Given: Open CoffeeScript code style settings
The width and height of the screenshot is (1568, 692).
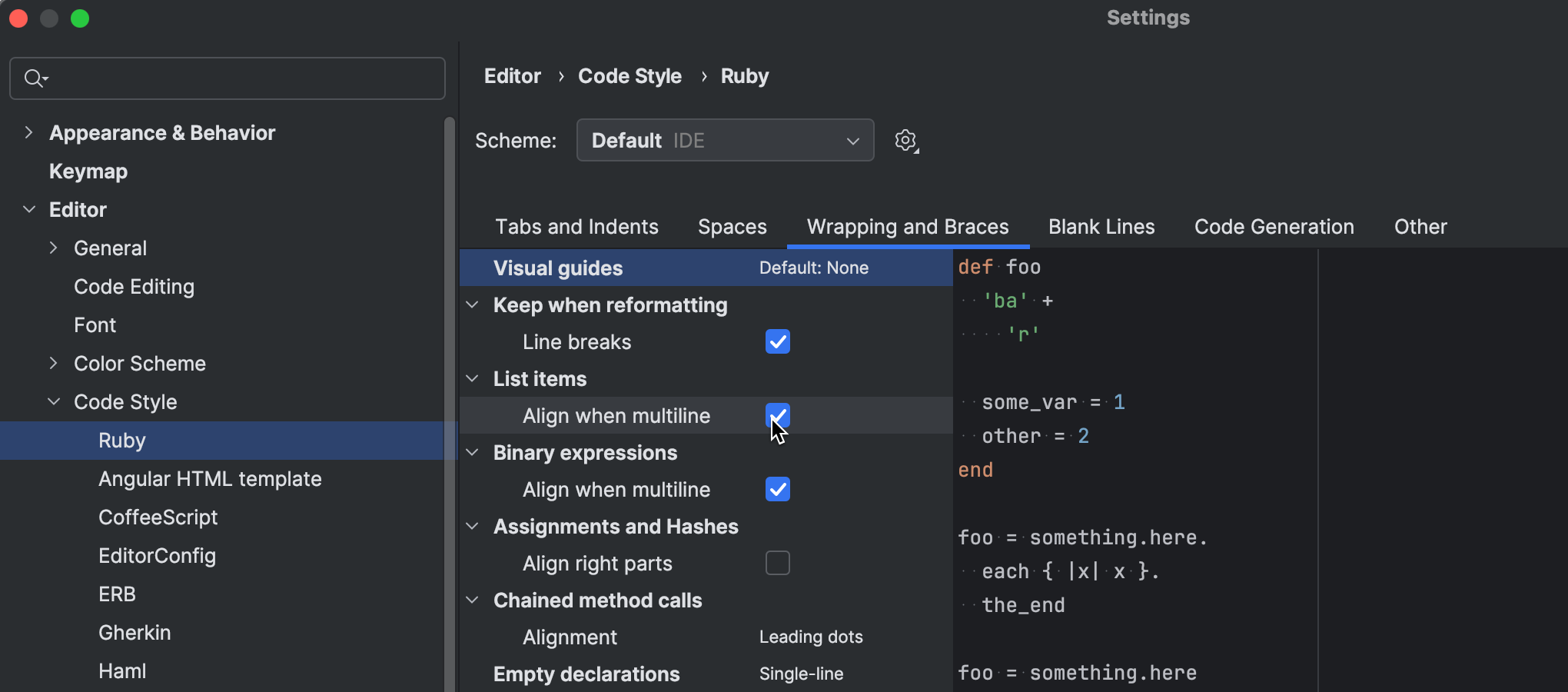Looking at the screenshot, I should 158,517.
